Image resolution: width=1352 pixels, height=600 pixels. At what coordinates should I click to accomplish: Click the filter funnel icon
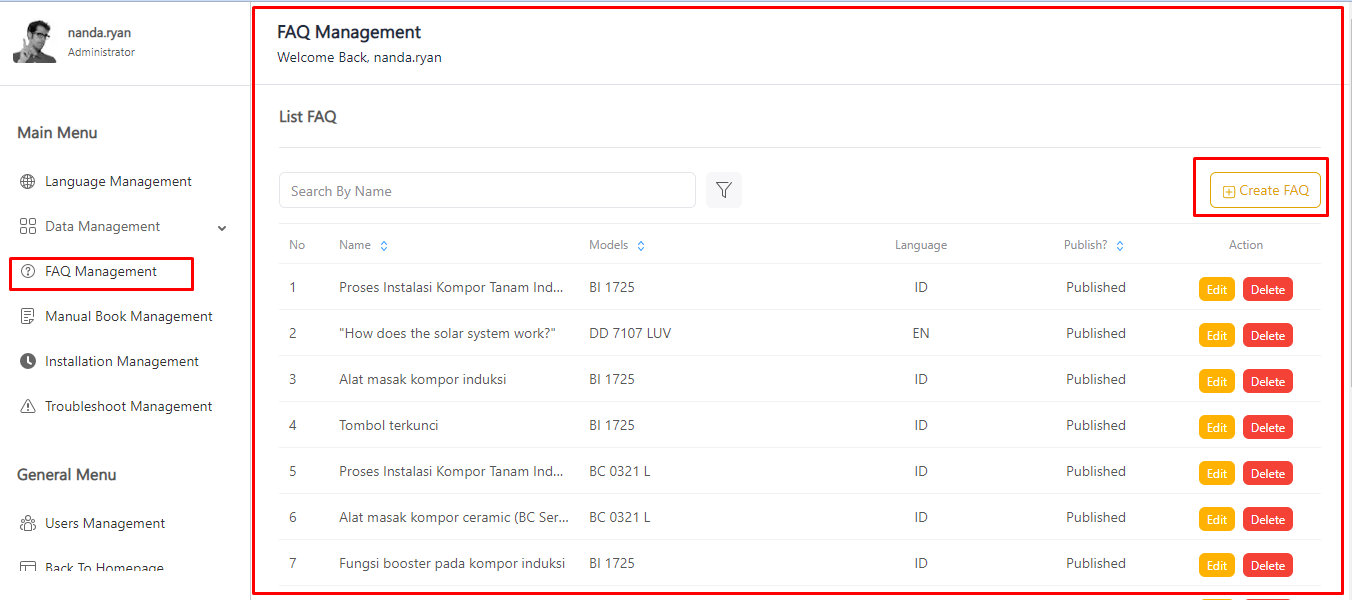tap(724, 190)
